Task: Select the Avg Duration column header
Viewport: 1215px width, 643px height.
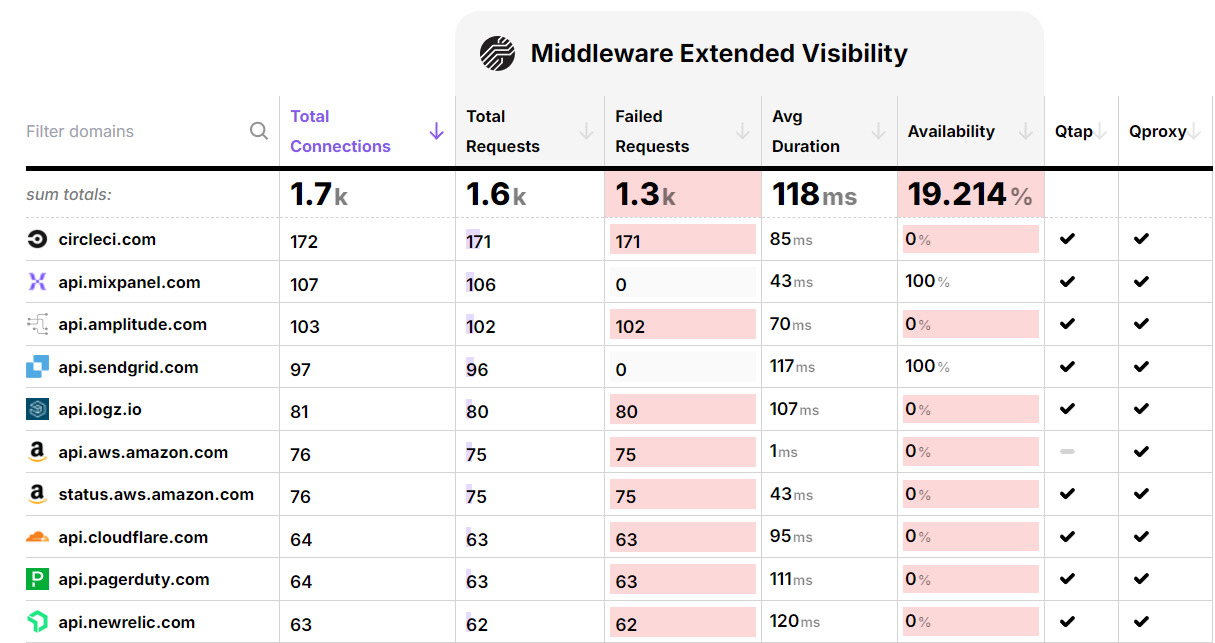Action: (x=805, y=131)
